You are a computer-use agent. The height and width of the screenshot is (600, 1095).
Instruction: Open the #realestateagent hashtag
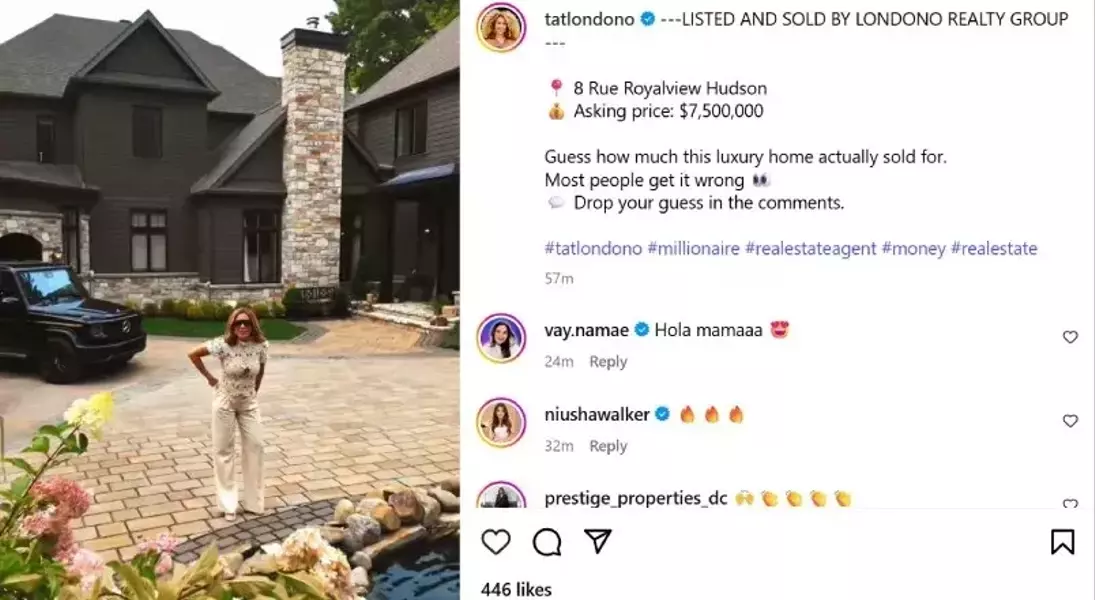810,249
